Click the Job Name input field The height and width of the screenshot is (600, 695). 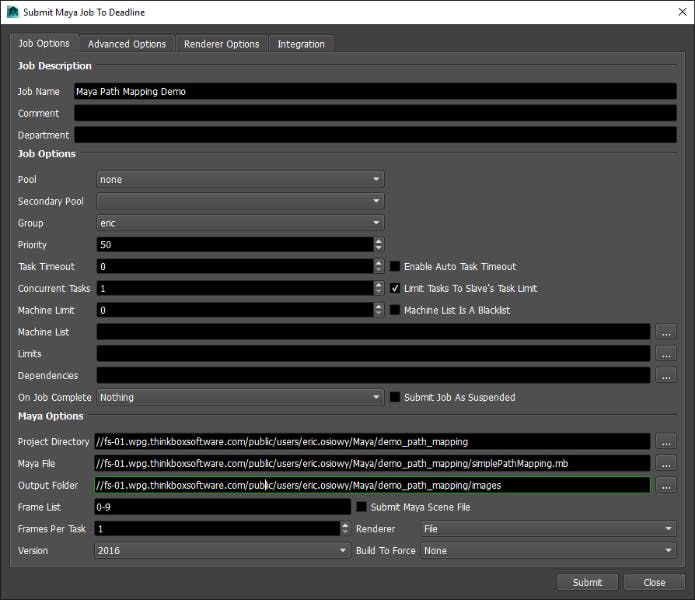pos(375,91)
